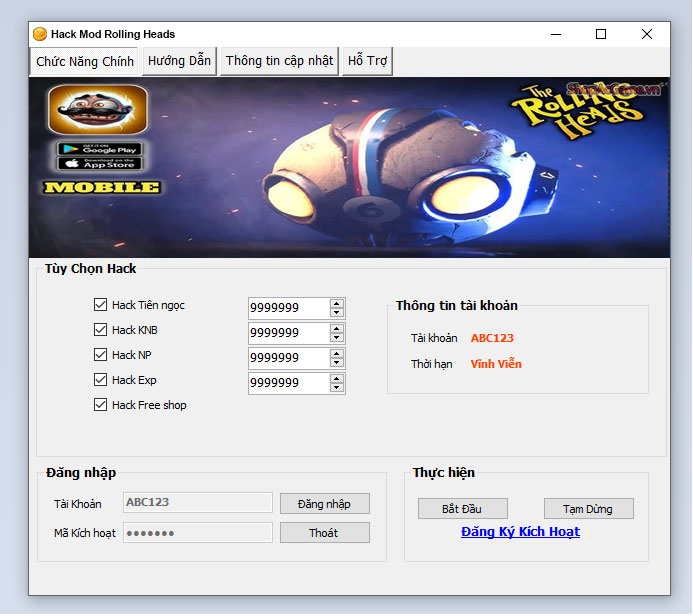This screenshot has width=693, height=616.
Task: Click the title bar coin icon
Action: (x=40, y=34)
